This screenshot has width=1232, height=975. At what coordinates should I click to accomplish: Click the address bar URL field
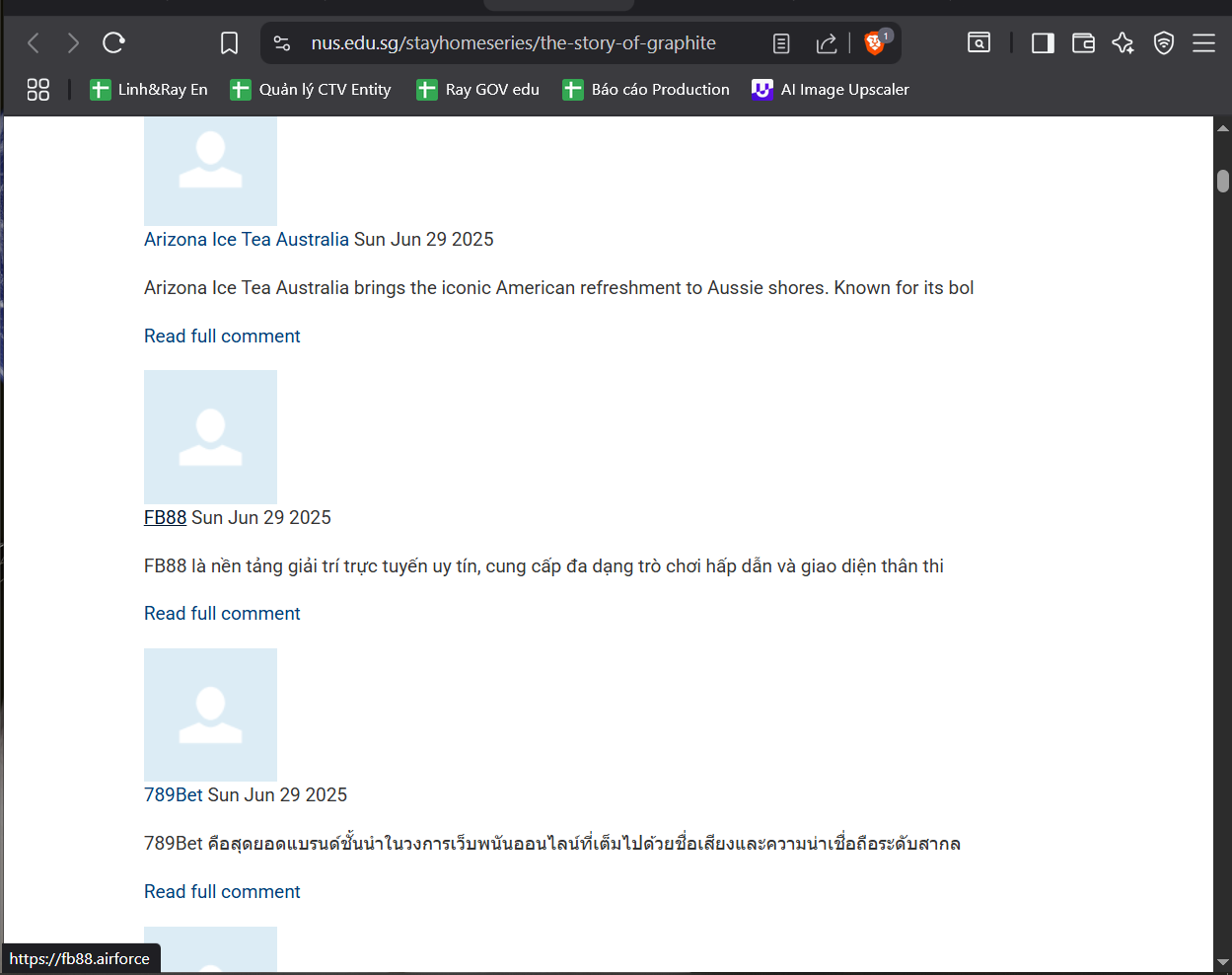pyautogui.click(x=514, y=43)
